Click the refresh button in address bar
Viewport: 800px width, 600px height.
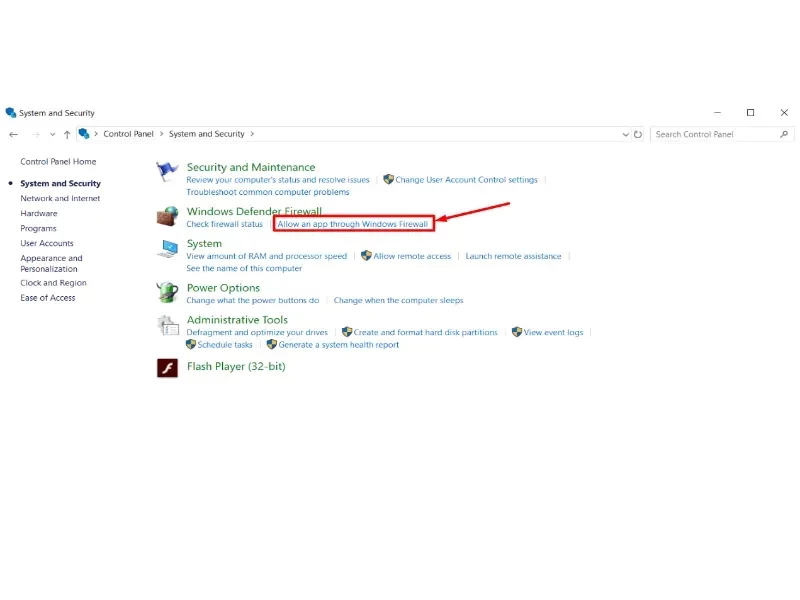coord(638,134)
